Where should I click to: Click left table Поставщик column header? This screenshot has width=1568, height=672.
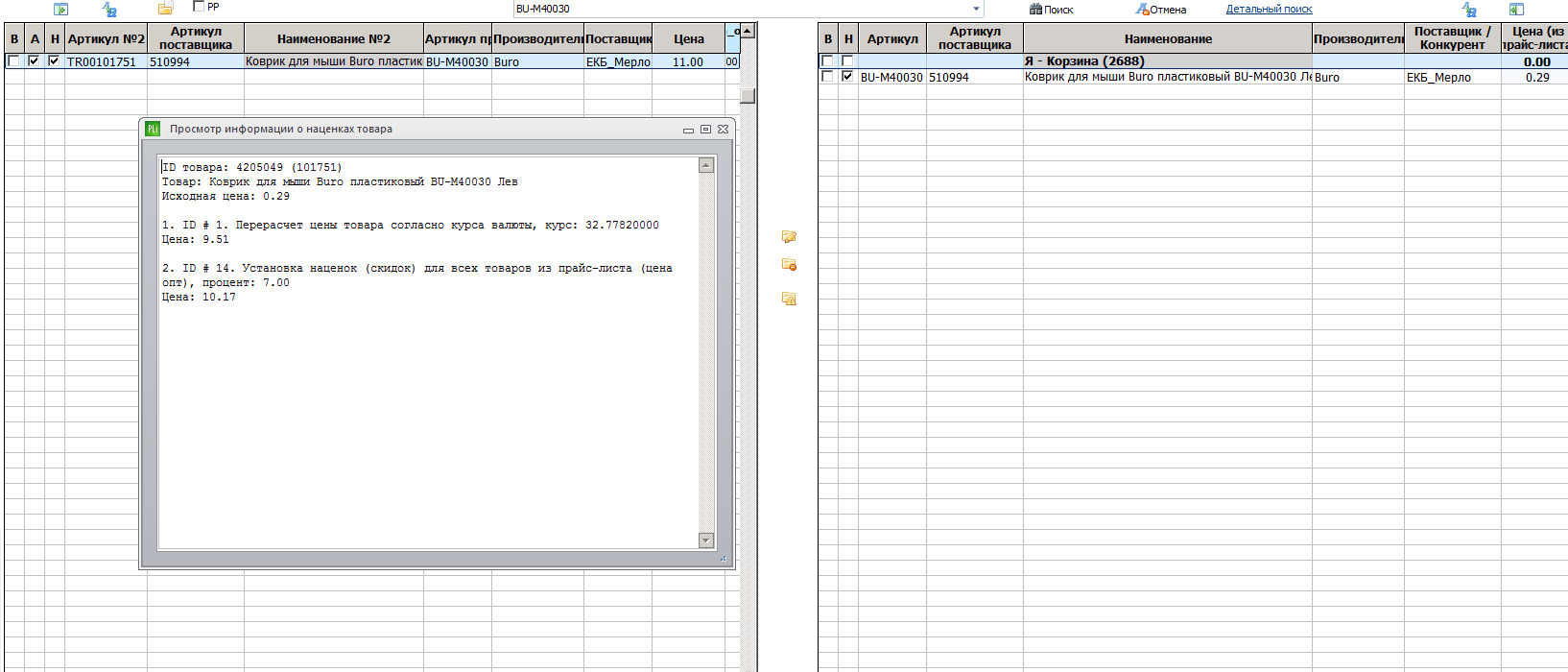618,38
